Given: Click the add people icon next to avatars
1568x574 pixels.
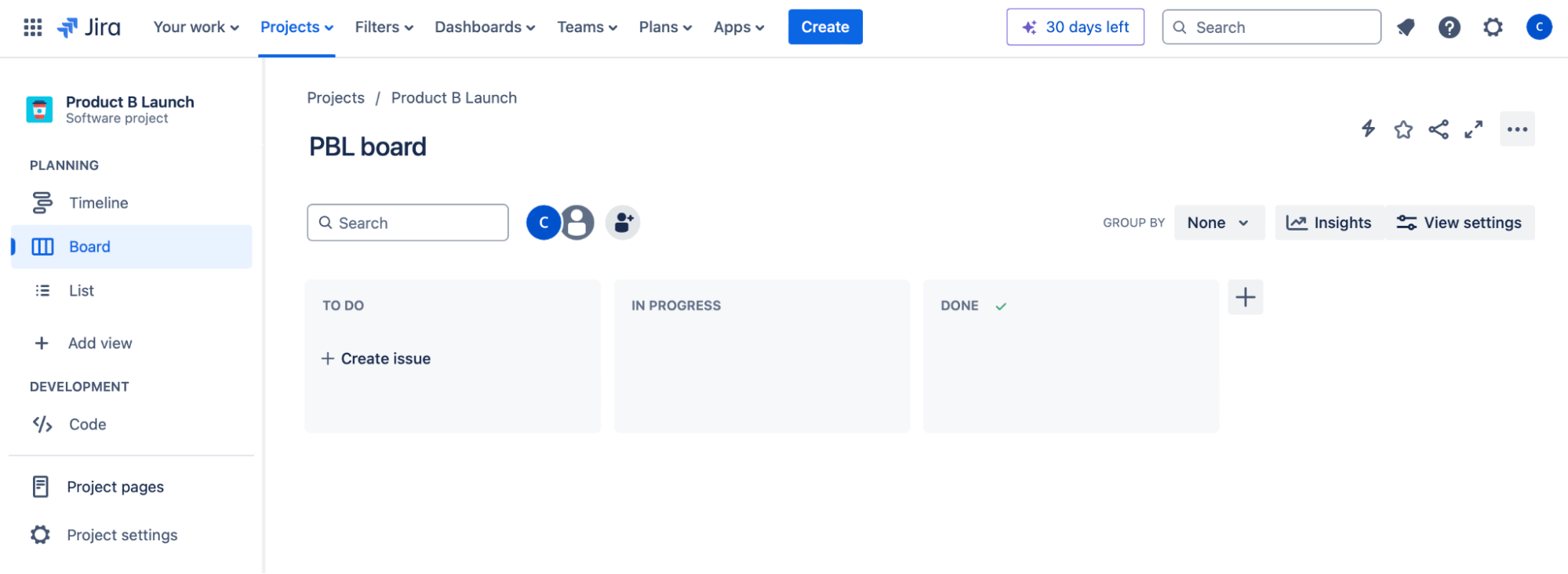Looking at the screenshot, I should (622, 222).
